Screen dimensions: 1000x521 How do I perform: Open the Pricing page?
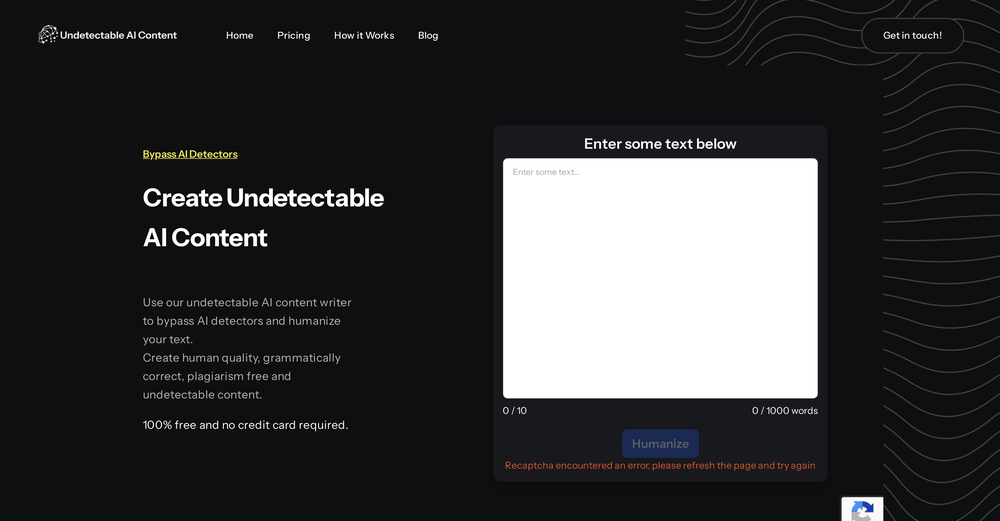293,35
